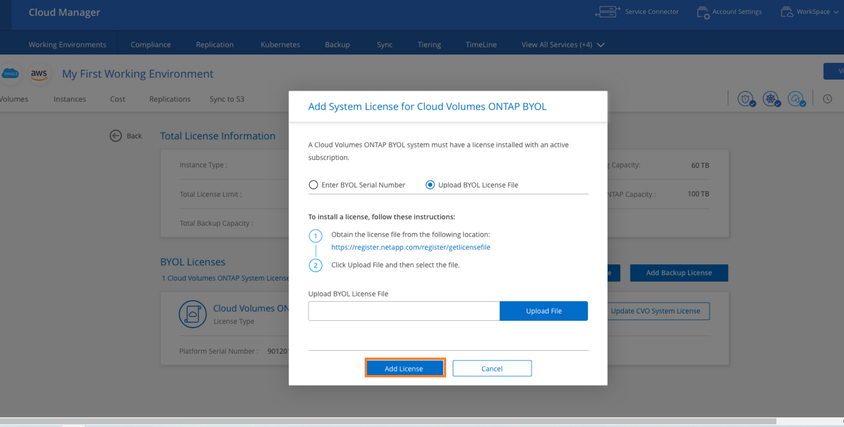Click the BYOL Licenses heading

tap(193, 262)
